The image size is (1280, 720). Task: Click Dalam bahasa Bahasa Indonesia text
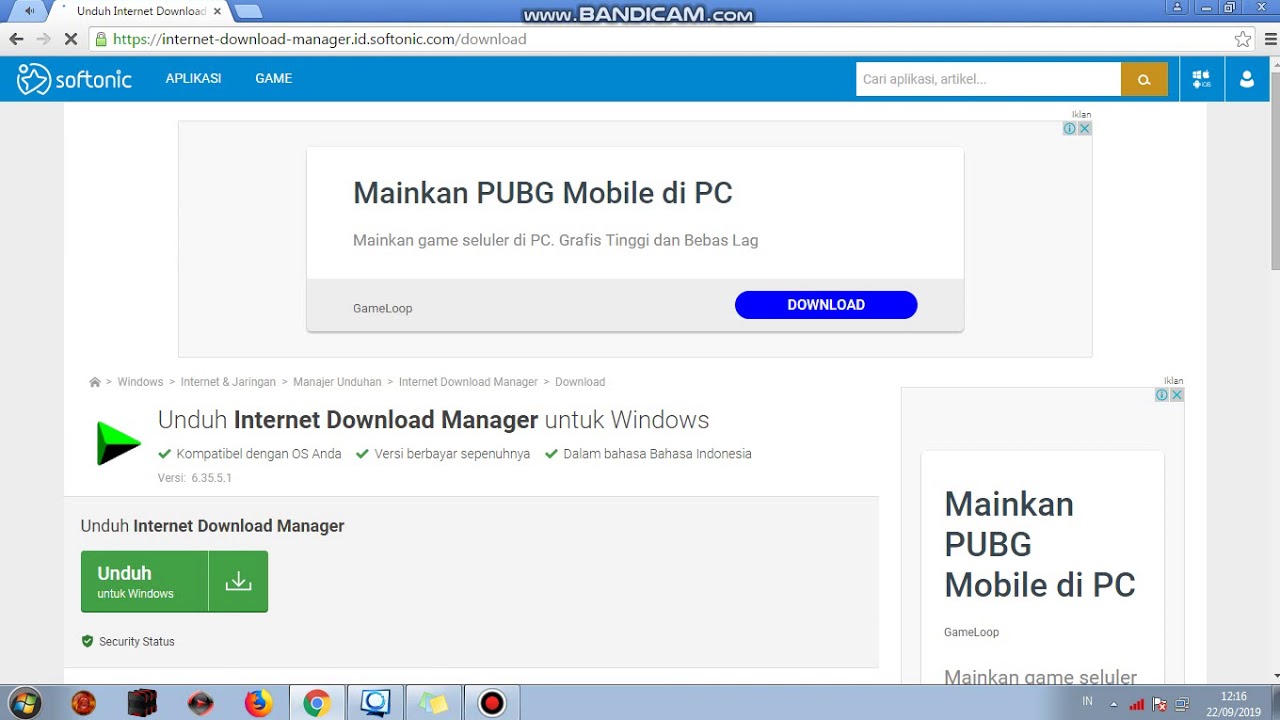pyautogui.click(x=657, y=454)
